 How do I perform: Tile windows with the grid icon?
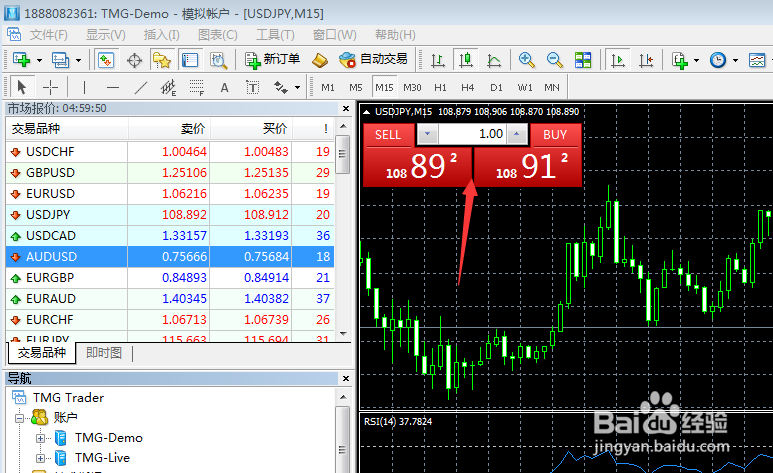click(583, 60)
